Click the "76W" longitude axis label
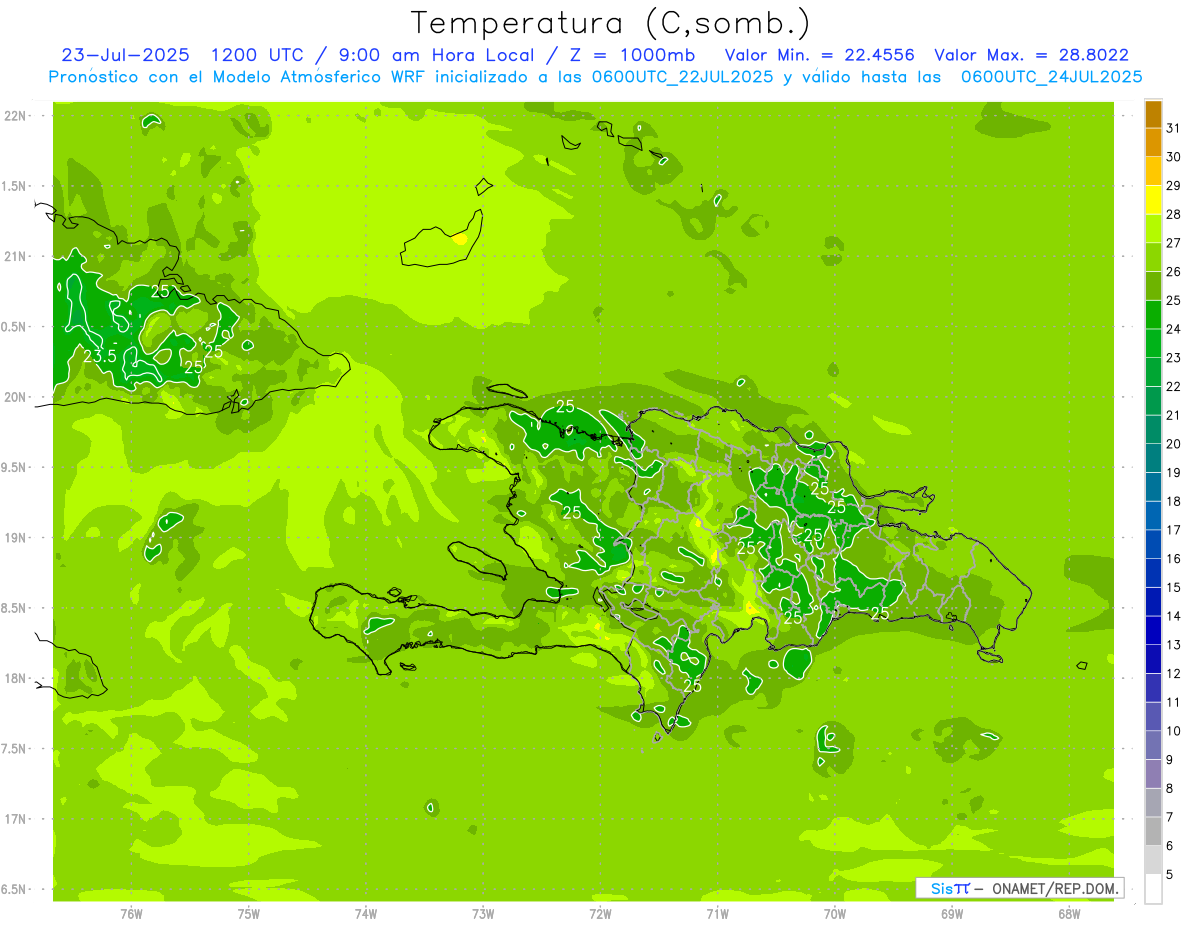Viewport: 1200px width, 927px height. pos(131,913)
